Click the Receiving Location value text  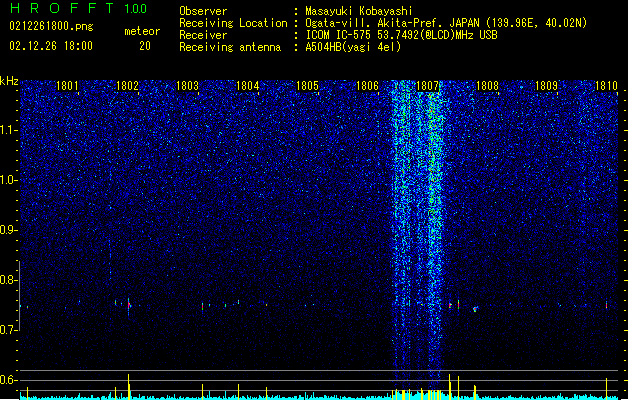(446, 23)
